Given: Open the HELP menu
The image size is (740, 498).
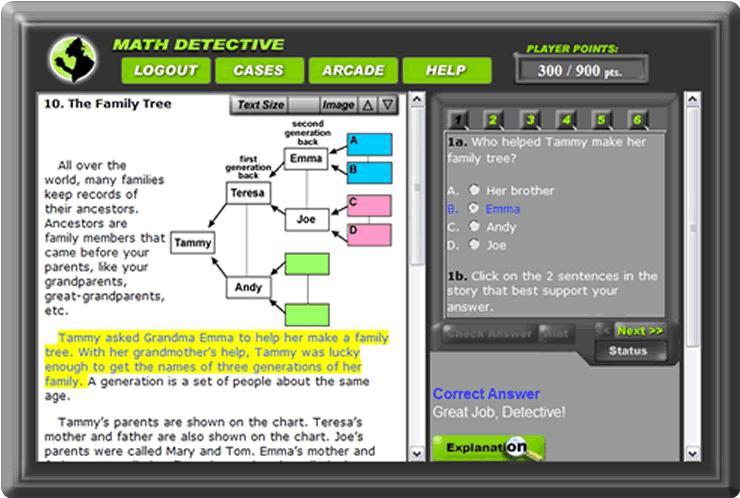Looking at the screenshot, I should pos(446,70).
